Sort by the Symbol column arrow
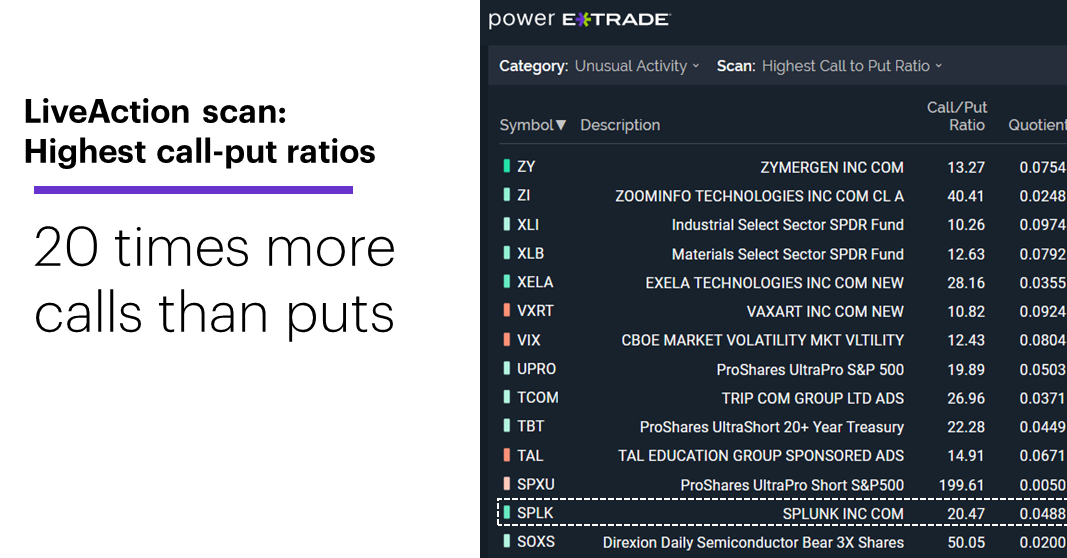 point(561,125)
